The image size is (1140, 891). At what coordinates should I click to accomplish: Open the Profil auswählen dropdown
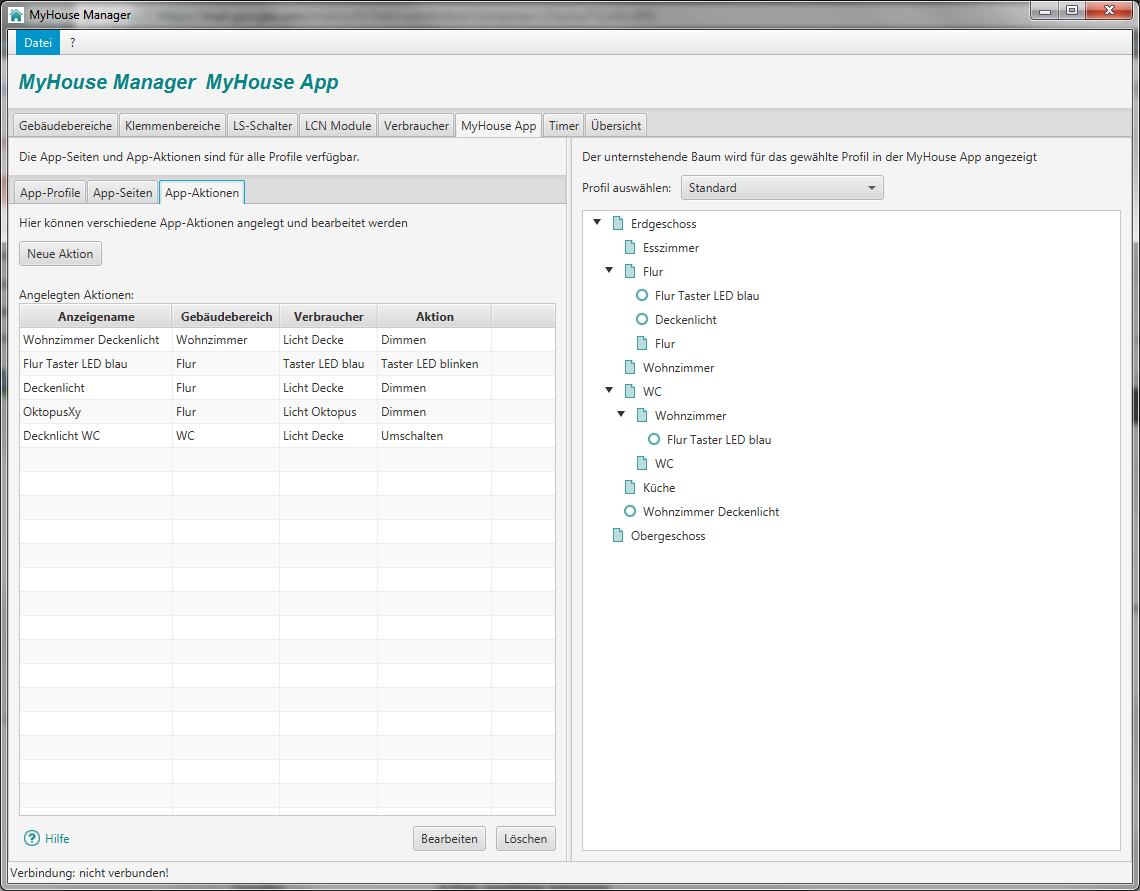(781, 188)
